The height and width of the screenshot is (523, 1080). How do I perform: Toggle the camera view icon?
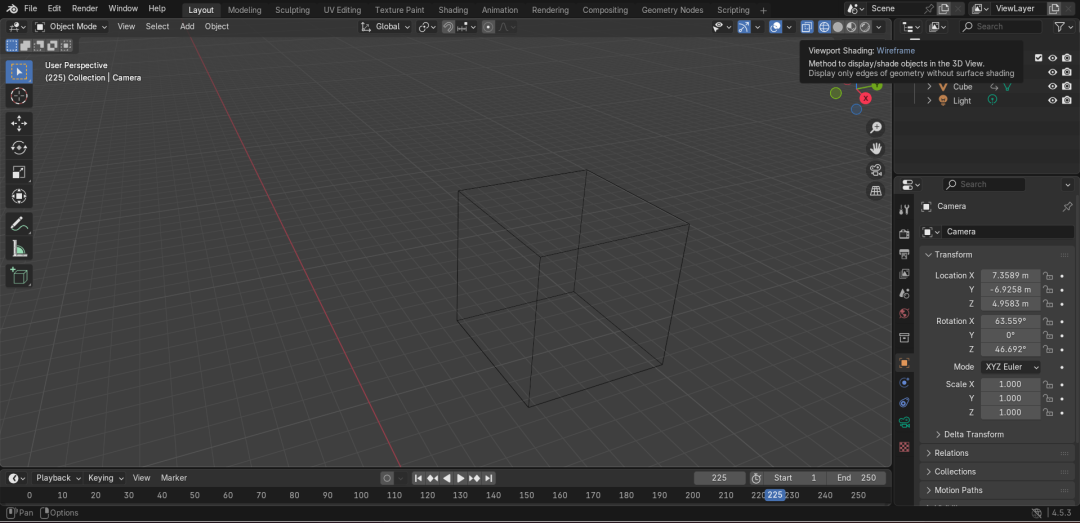(x=876, y=170)
